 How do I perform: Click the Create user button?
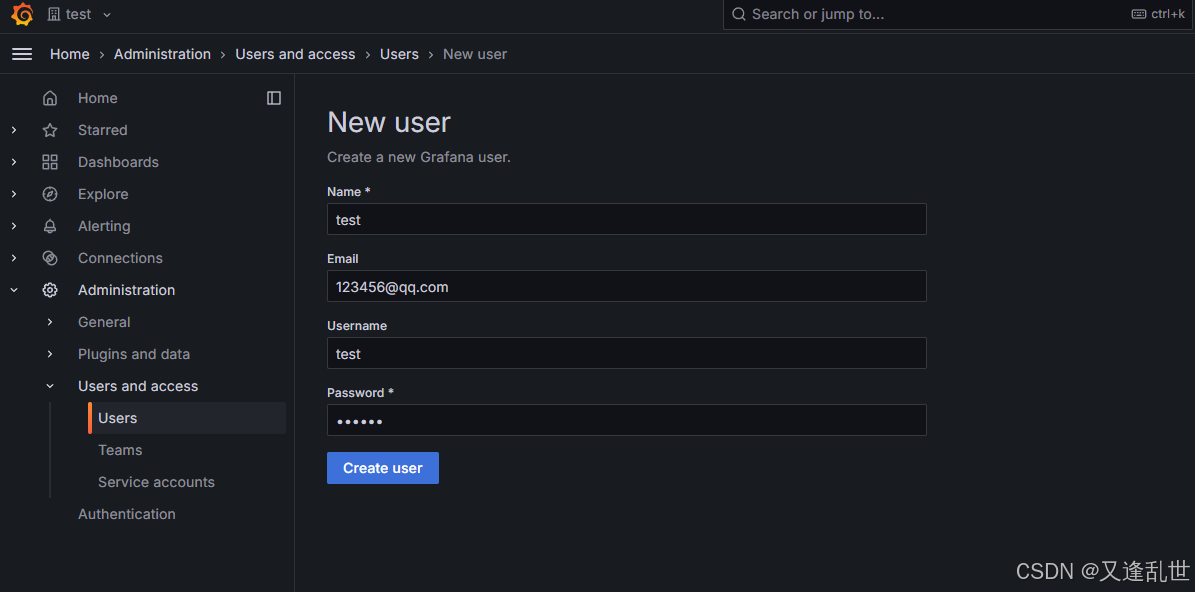click(383, 468)
